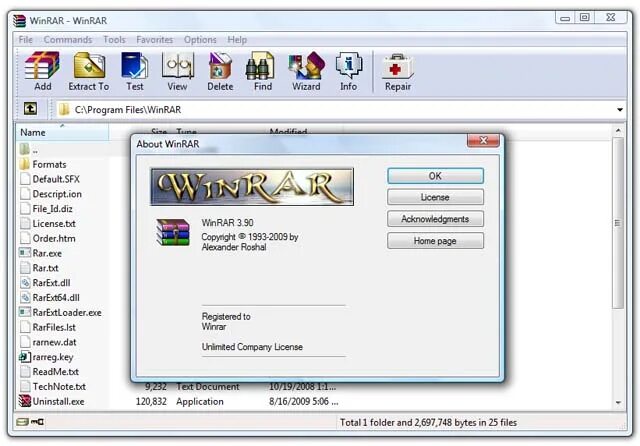The image size is (640, 446).
Task: Click the Home page button
Action: coord(435,241)
